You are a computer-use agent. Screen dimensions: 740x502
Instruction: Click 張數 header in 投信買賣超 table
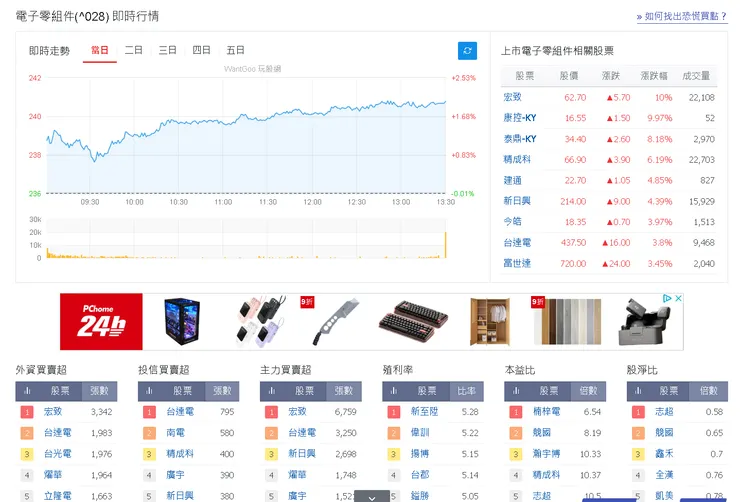(222, 391)
